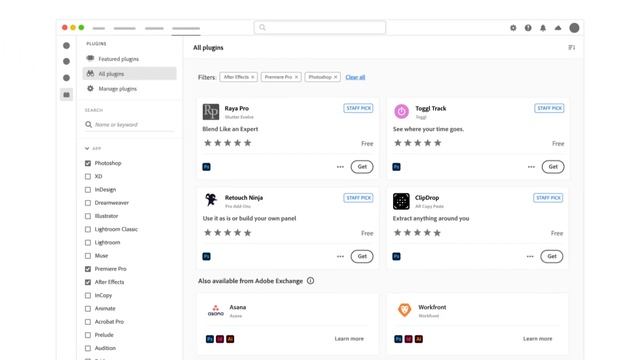Click the Asana logo
This screenshot has width=640, height=360.
coord(216,311)
